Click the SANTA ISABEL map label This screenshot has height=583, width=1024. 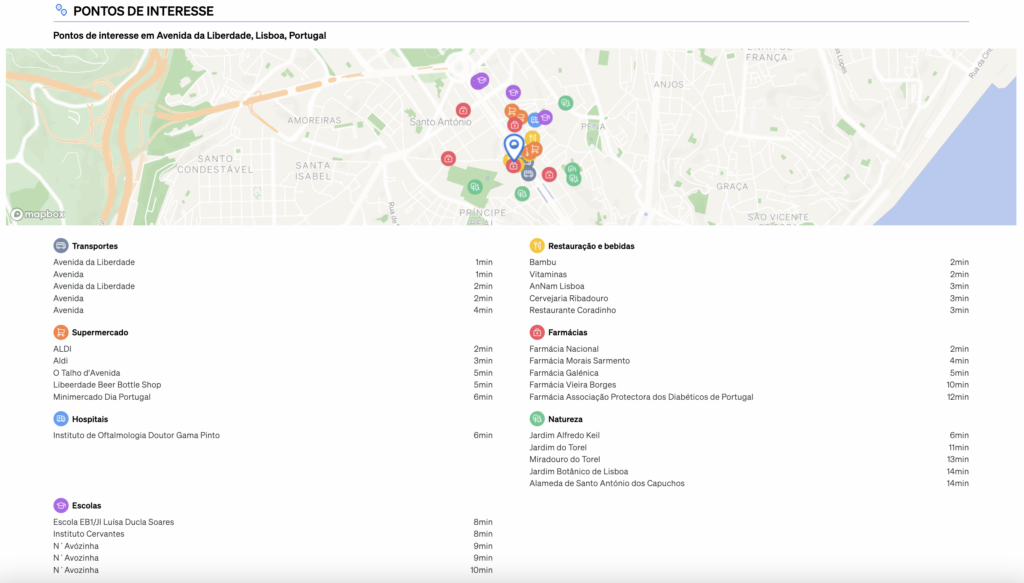pos(313,170)
